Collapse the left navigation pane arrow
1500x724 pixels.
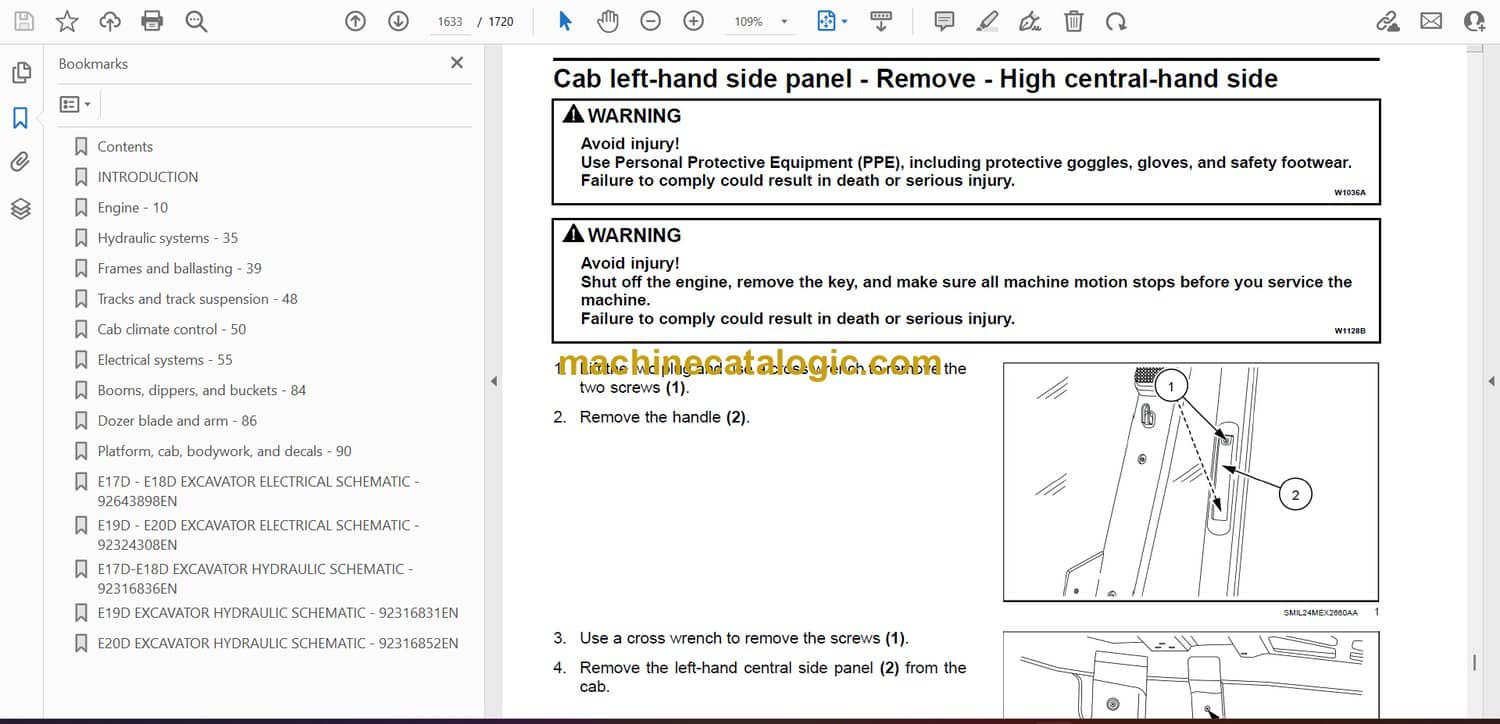point(492,381)
